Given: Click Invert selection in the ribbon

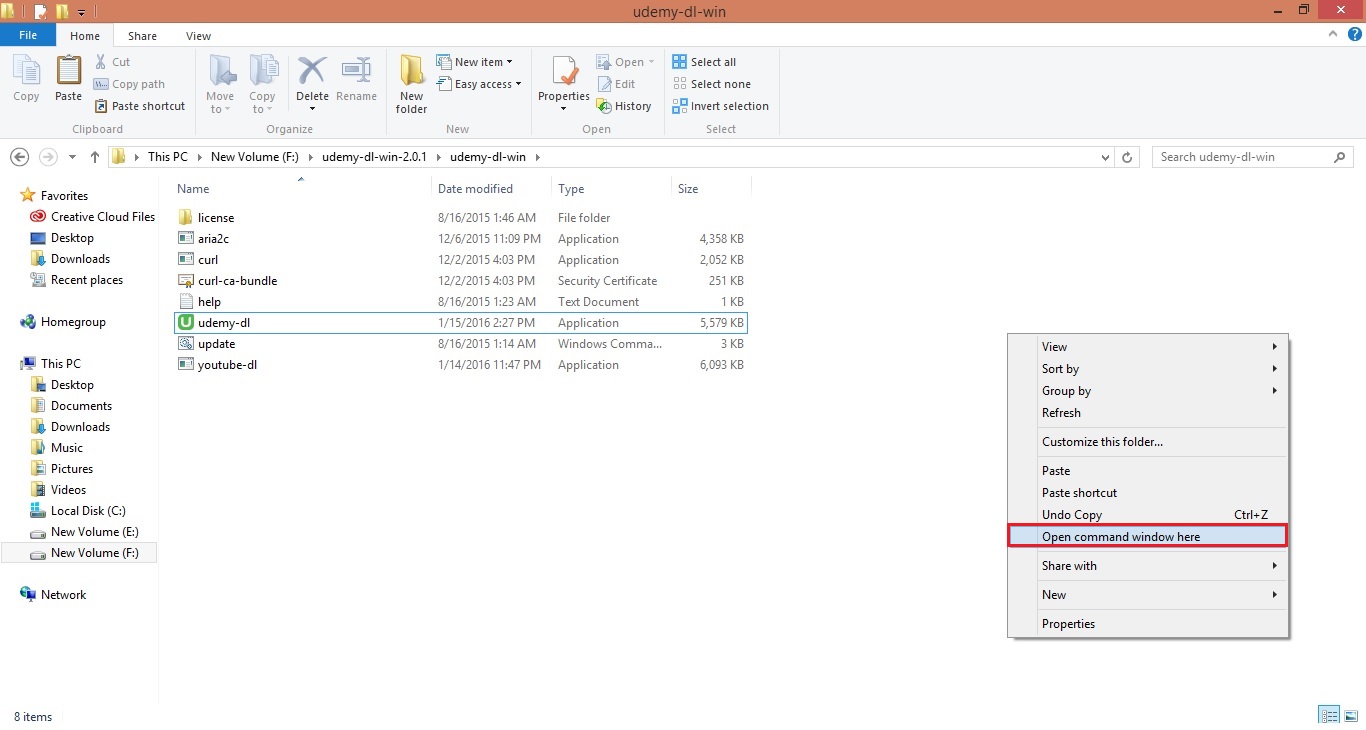Looking at the screenshot, I should click(x=721, y=106).
